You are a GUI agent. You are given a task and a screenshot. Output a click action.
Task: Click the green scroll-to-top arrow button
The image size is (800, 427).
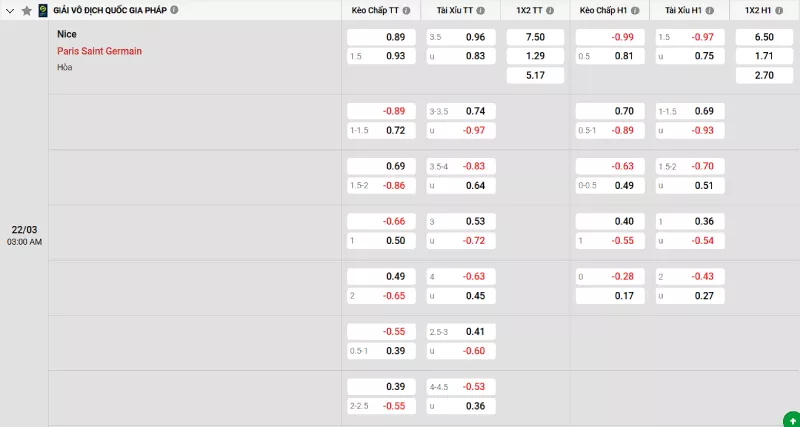pos(790,417)
